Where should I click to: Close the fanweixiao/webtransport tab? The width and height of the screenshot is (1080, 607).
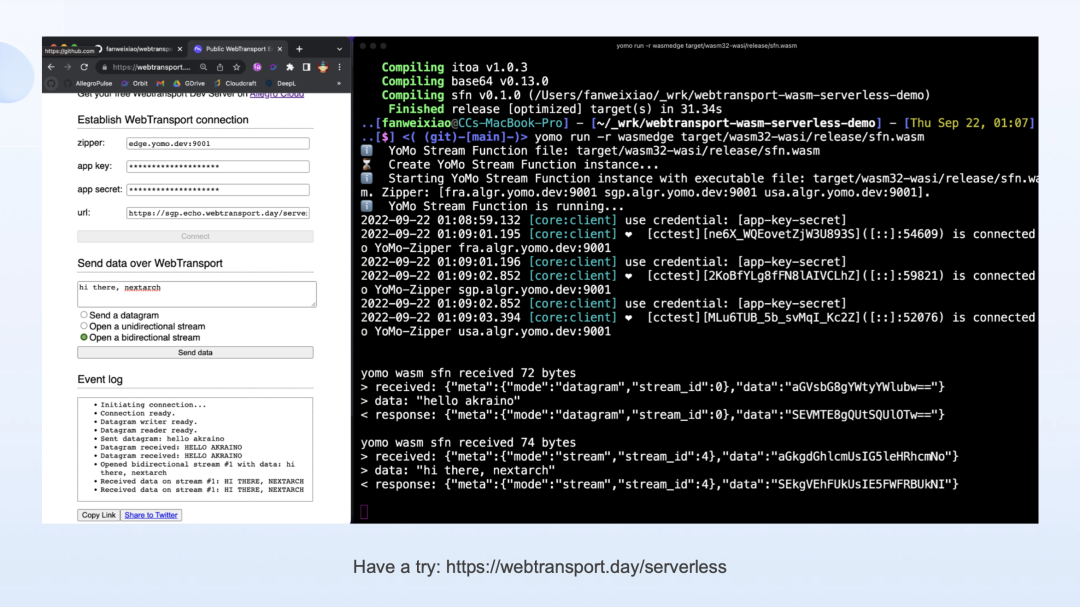point(180,49)
